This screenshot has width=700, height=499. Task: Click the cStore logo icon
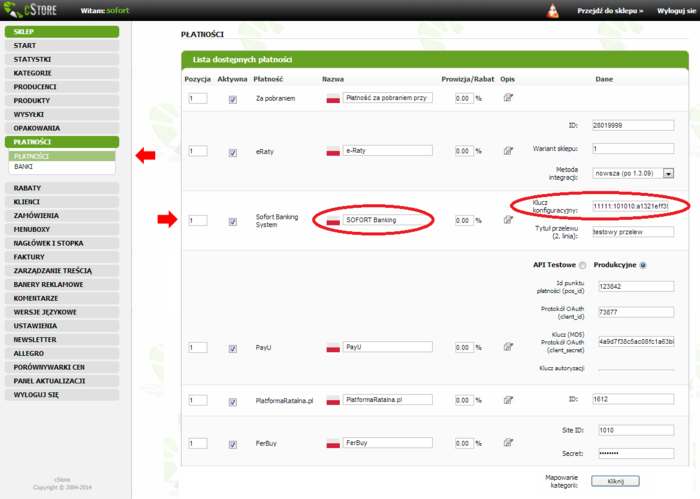pyautogui.click(x=12, y=9)
